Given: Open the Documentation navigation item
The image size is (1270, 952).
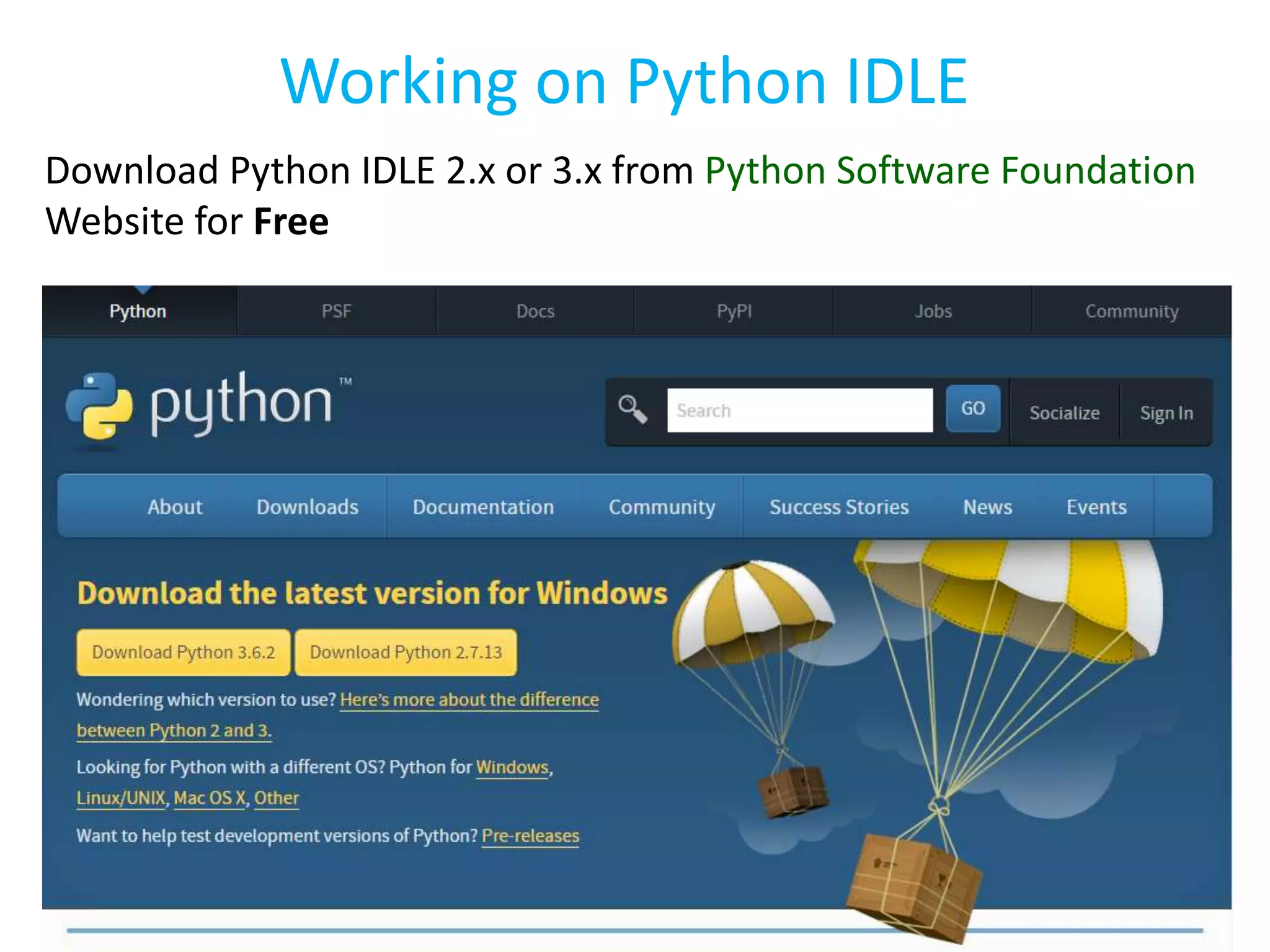Looking at the screenshot, I should click(x=483, y=507).
